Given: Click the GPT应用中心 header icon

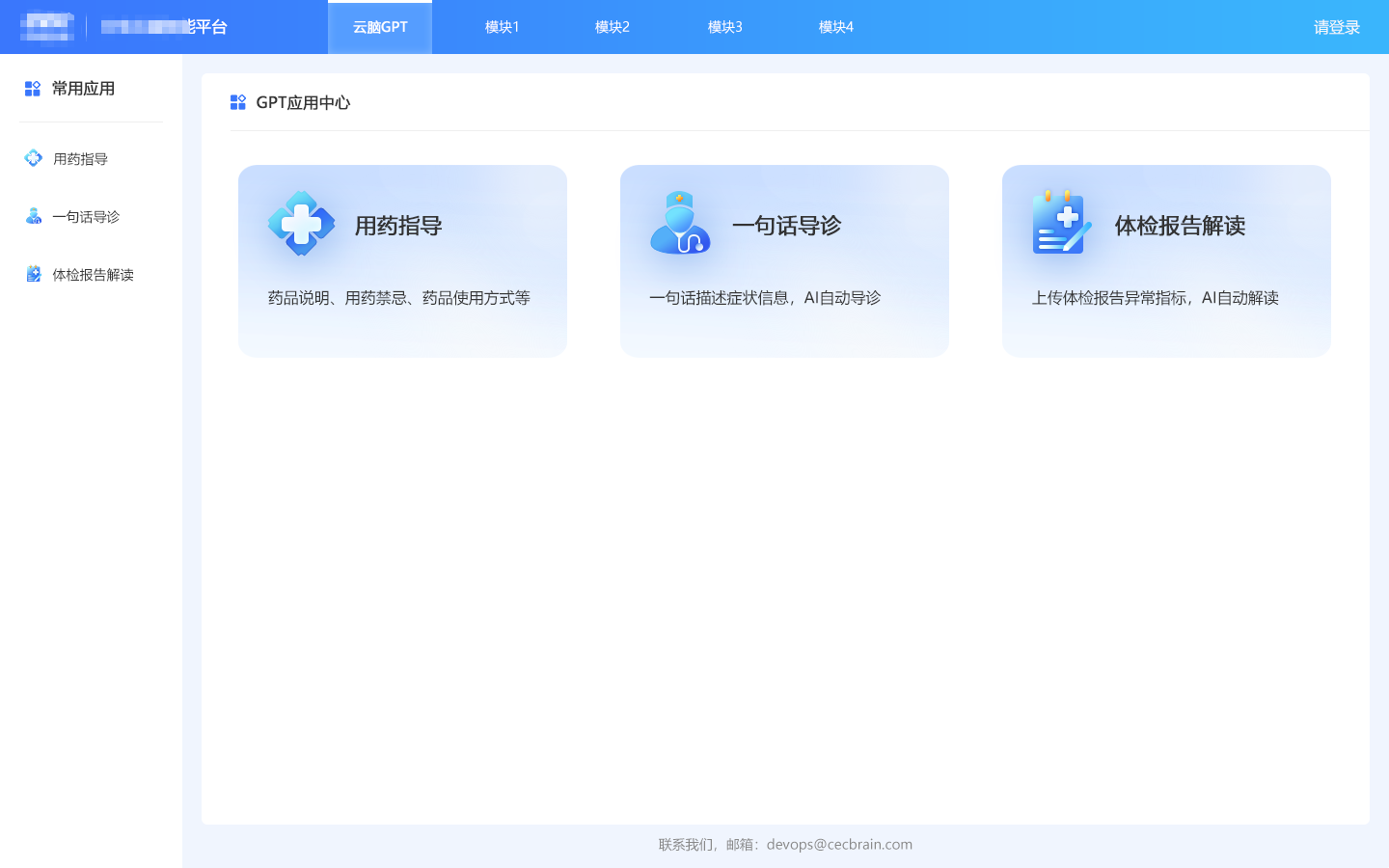Looking at the screenshot, I should [238, 101].
